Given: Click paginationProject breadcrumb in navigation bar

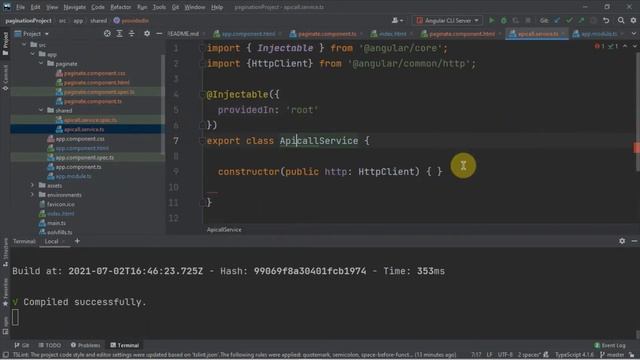Looking at the screenshot, I should (x=28, y=20).
